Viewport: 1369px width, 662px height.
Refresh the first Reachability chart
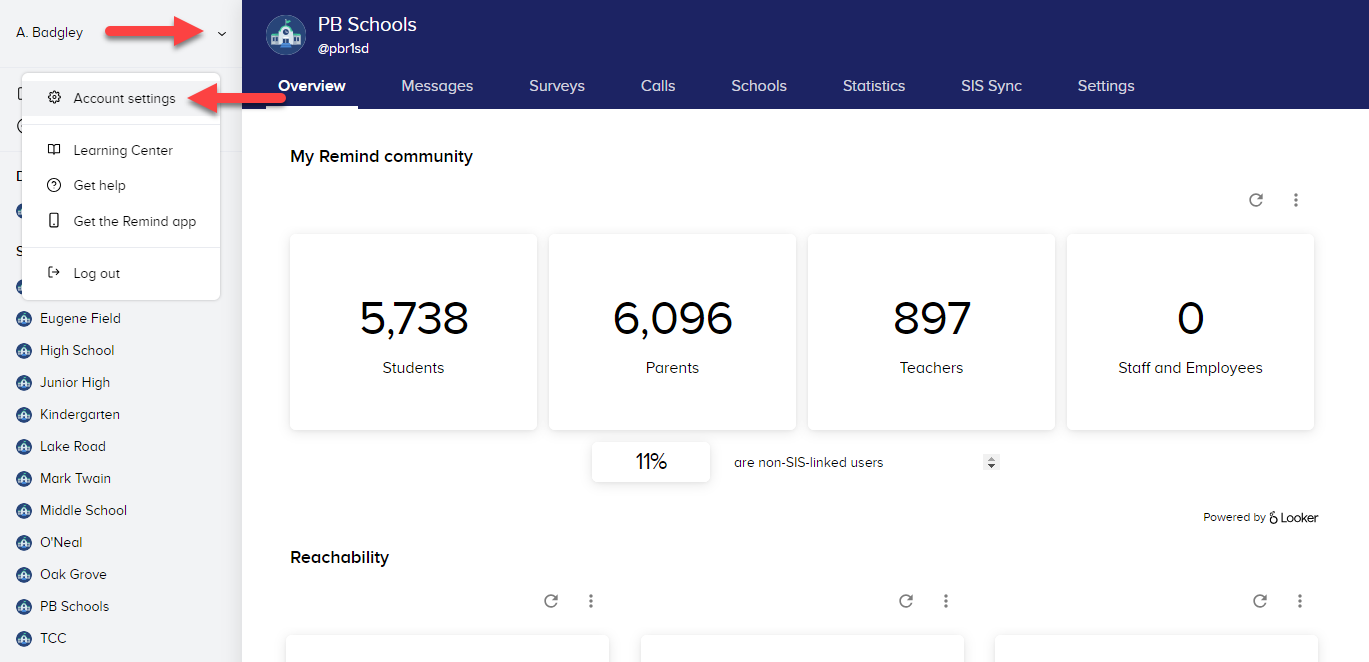point(551,601)
